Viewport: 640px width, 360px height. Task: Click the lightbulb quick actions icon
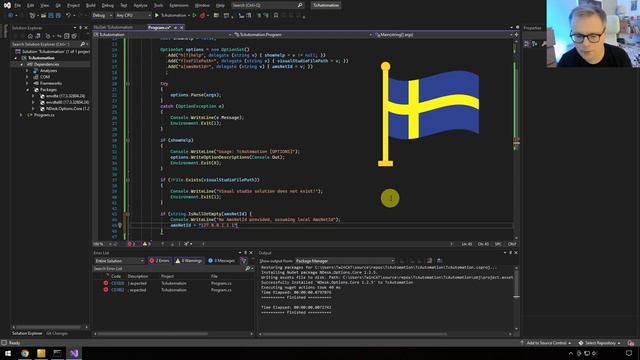click(120, 225)
